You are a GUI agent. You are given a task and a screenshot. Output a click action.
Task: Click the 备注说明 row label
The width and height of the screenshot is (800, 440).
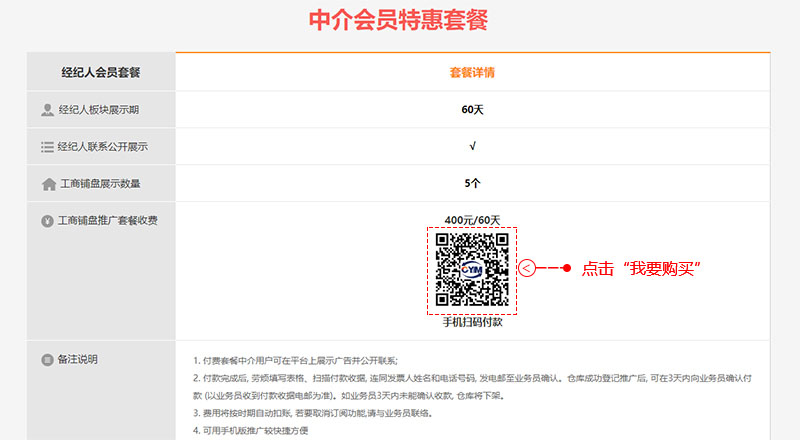click(x=78, y=360)
